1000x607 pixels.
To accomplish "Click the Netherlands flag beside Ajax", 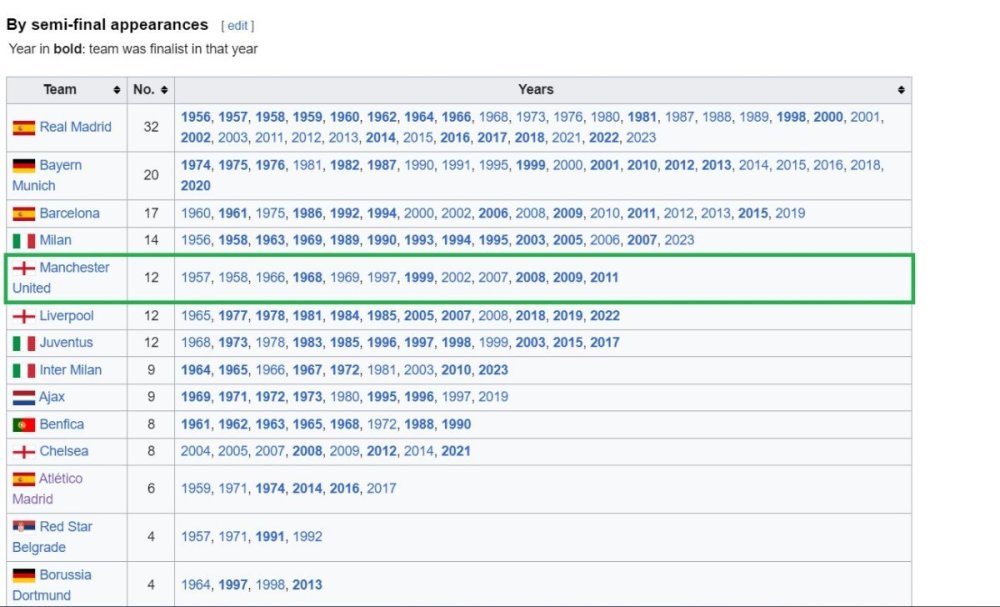I will tap(23, 398).
